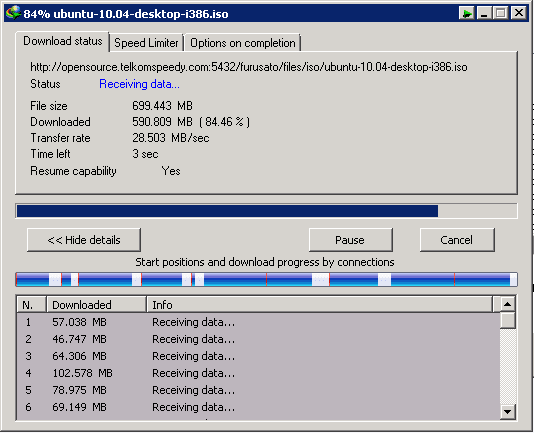Image resolution: width=534 pixels, height=433 pixels.
Task: Click the Info column header
Action: click(320, 305)
